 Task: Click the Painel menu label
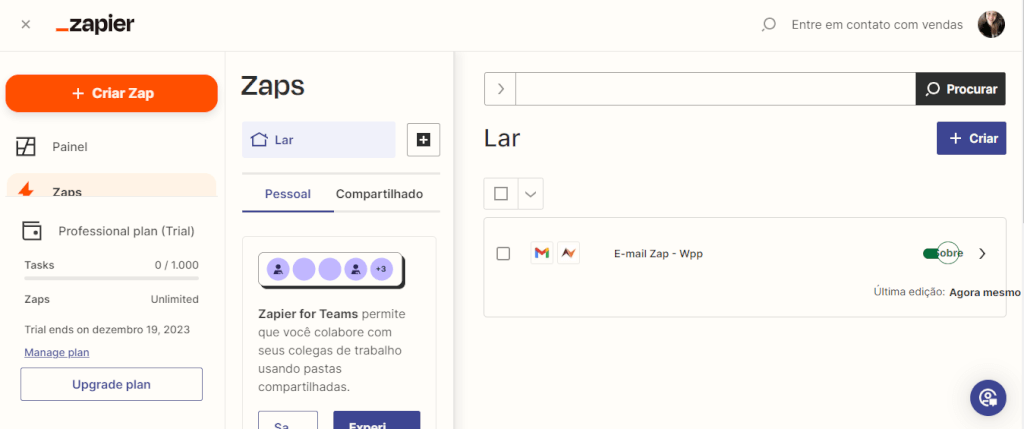point(70,147)
